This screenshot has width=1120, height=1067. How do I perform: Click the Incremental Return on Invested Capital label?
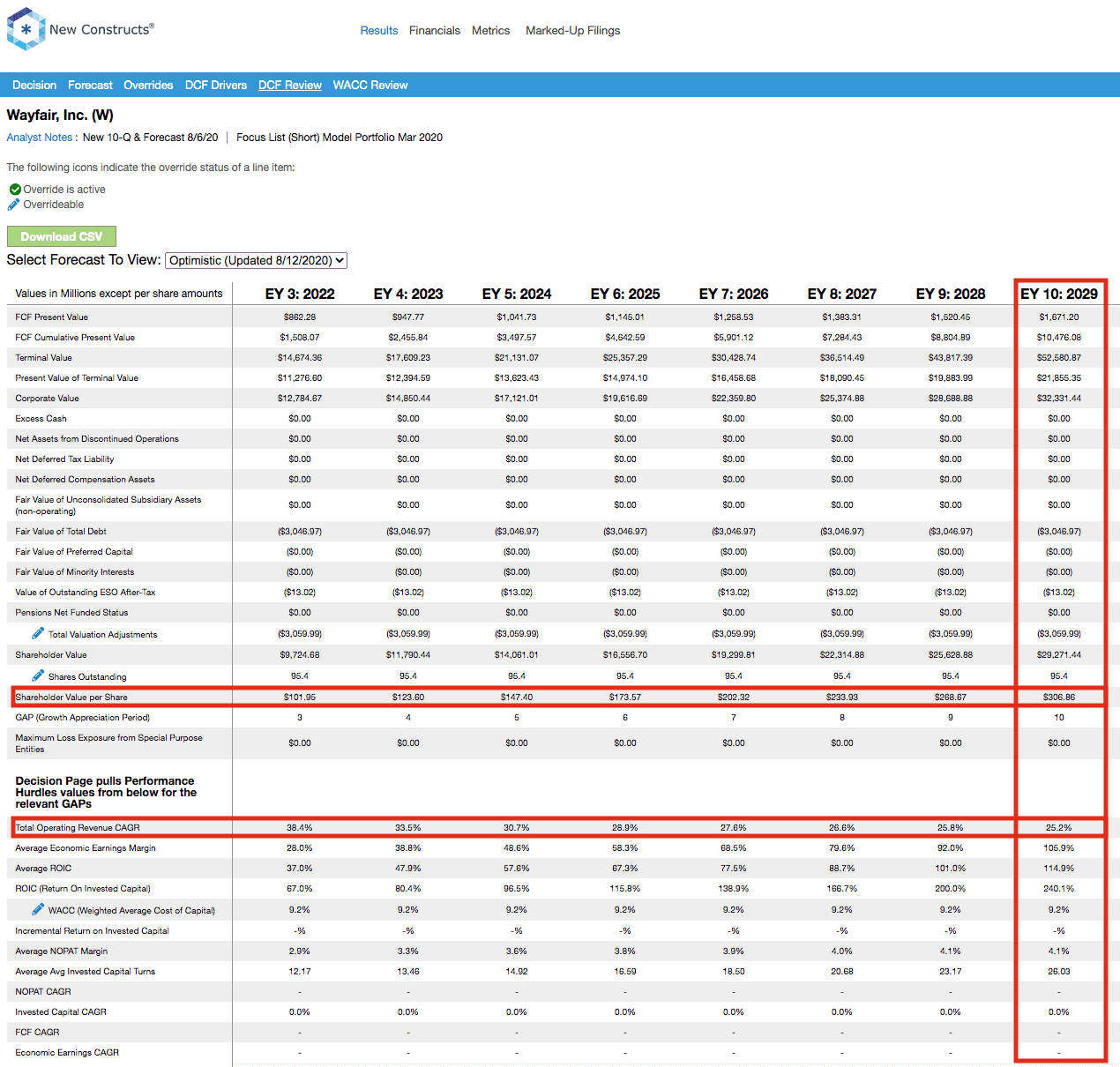[x=92, y=930]
